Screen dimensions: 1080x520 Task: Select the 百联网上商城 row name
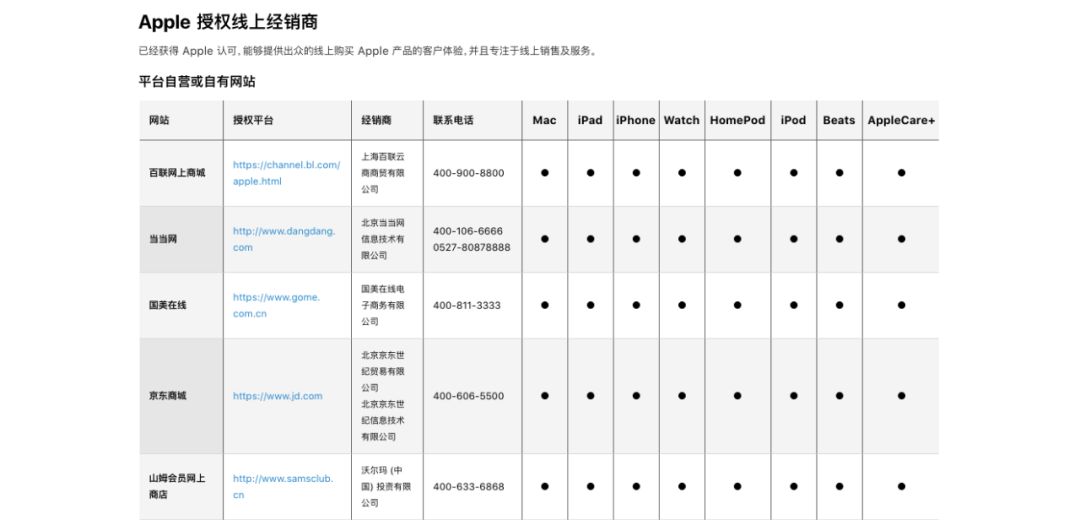click(177, 173)
